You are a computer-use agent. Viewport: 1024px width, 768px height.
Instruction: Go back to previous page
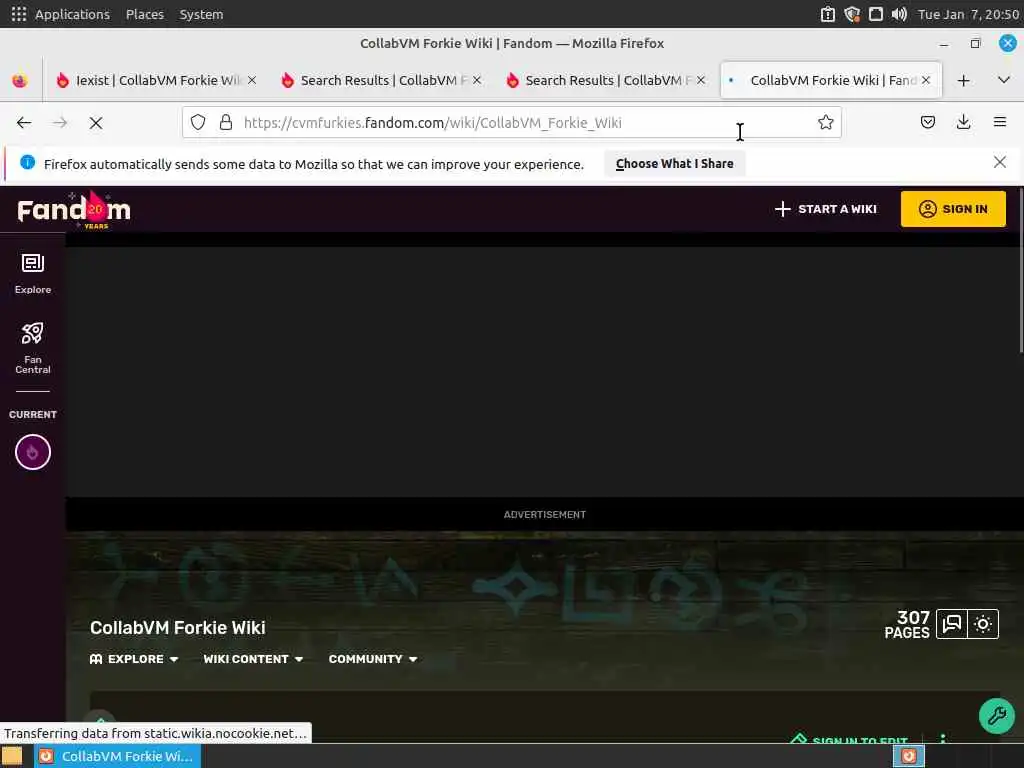tap(24, 123)
